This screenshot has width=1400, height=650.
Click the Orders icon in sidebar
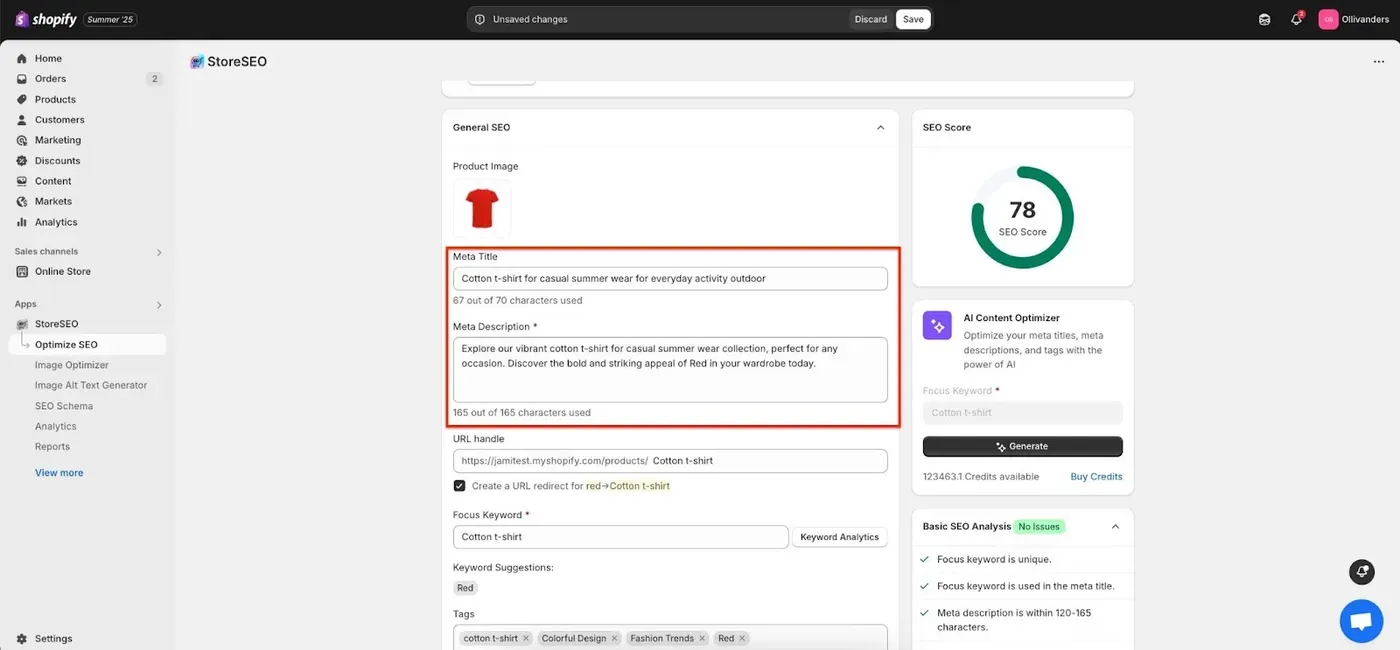[22, 79]
